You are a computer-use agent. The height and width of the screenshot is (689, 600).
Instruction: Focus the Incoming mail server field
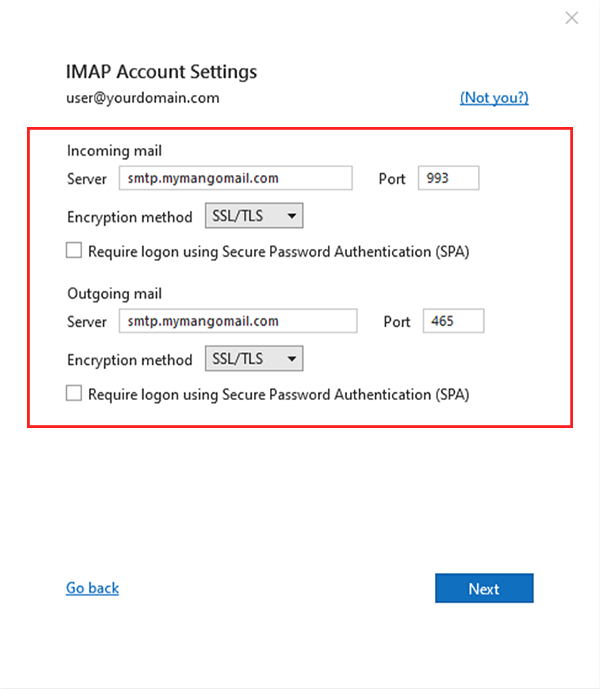point(236,178)
